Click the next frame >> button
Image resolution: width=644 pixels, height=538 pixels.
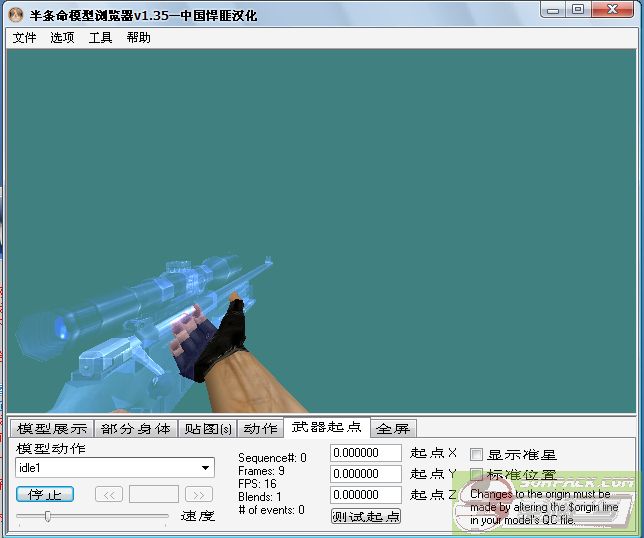point(199,494)
